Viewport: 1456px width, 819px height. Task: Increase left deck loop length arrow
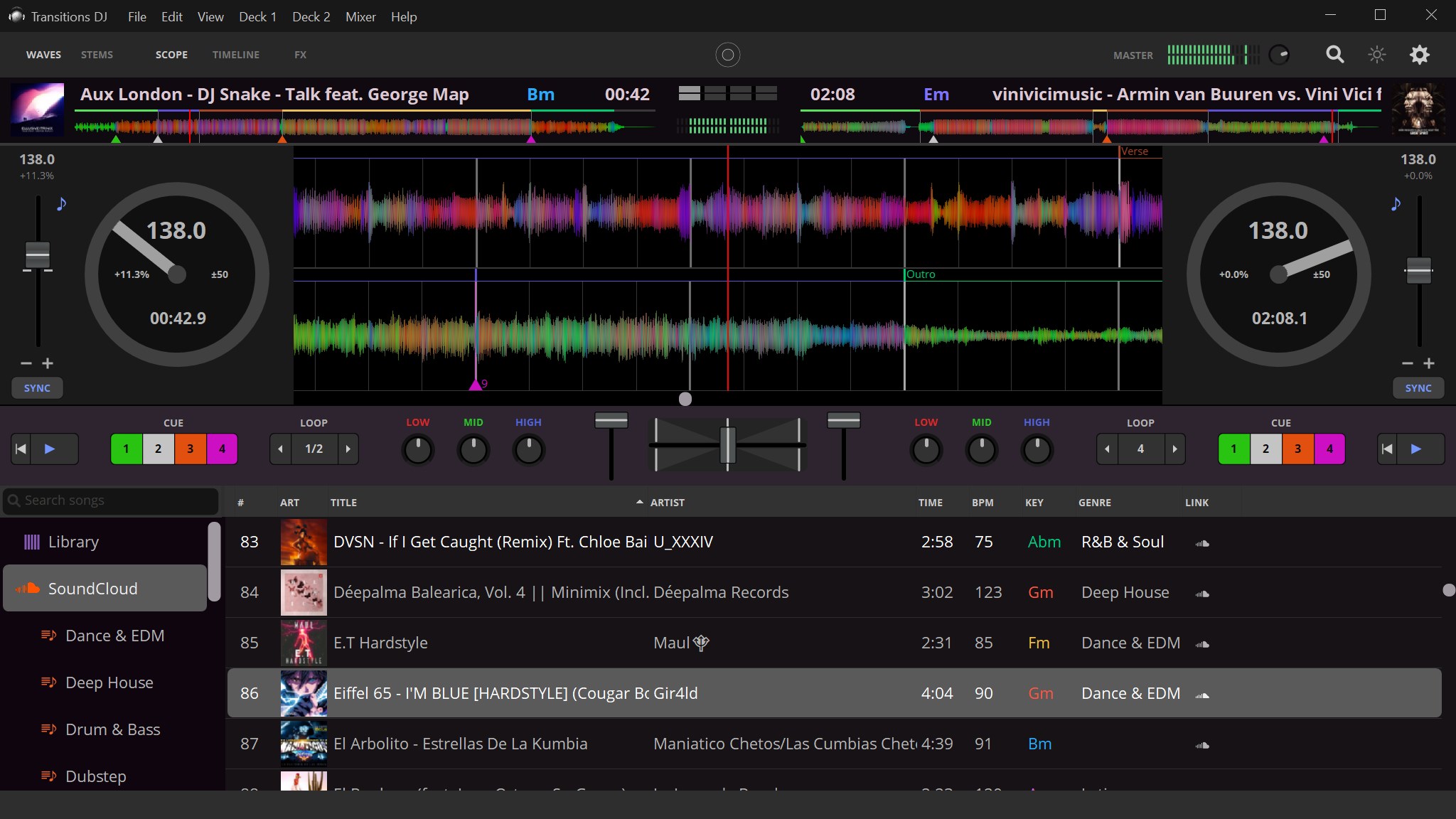click(348, 449)
